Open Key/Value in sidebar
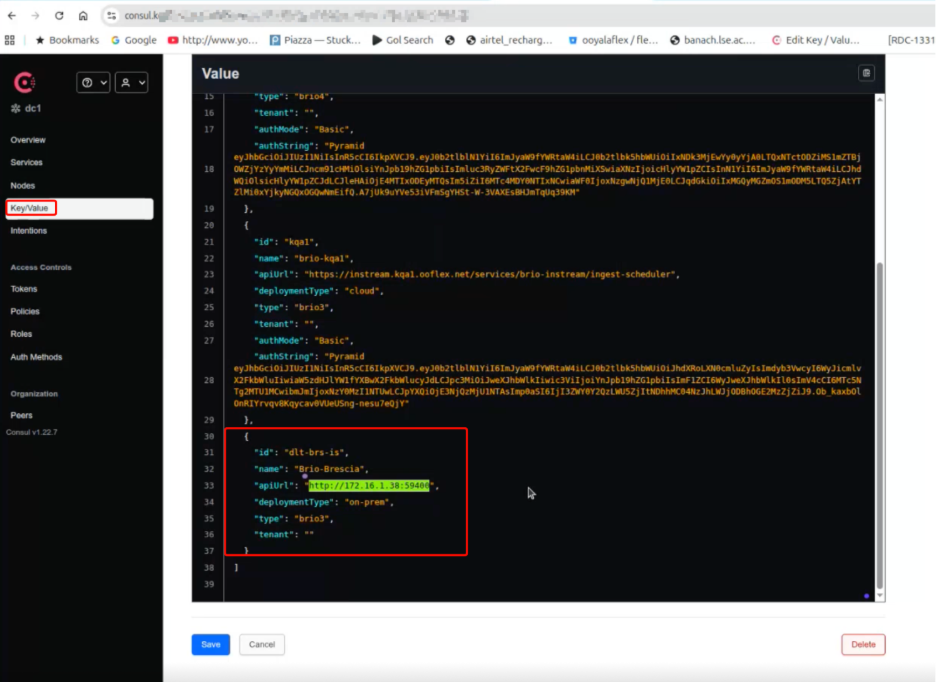The height and width of the screenshot is (682, 936). coord(79,208)
